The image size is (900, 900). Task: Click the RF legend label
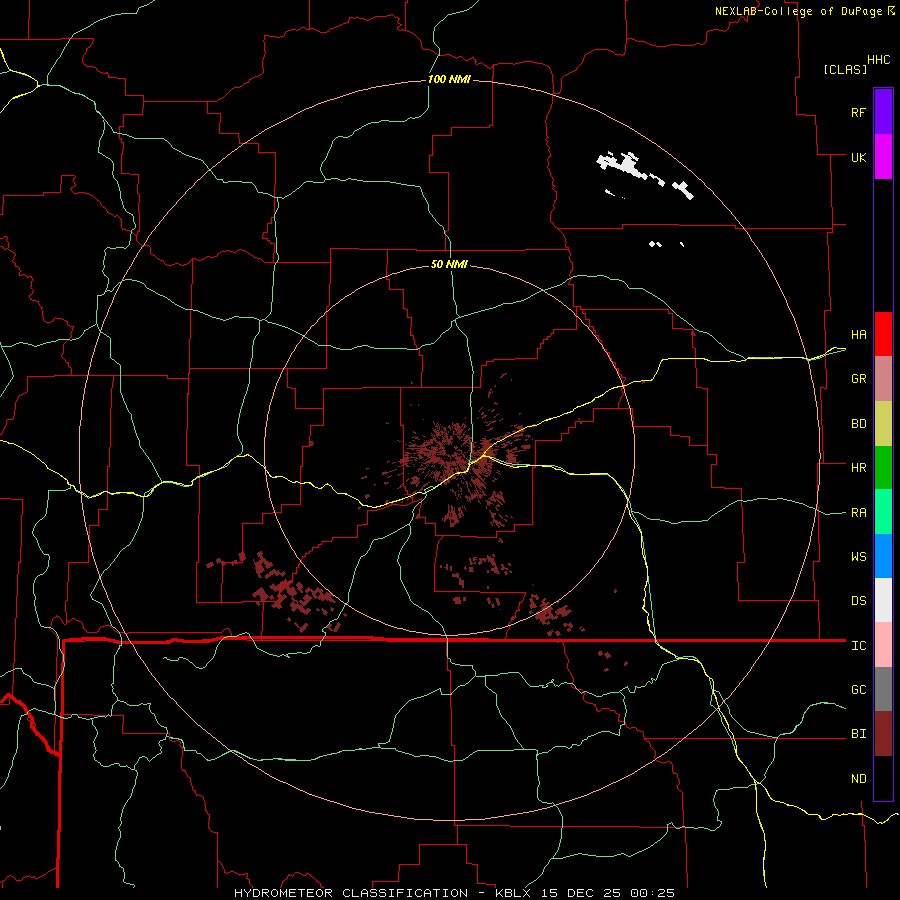click(858, 113)
